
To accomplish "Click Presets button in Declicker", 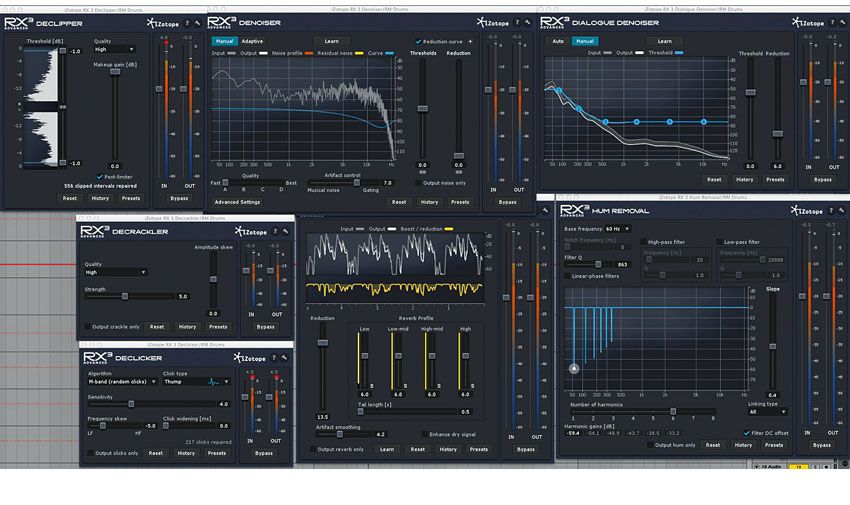I will (x=217, y=453).
